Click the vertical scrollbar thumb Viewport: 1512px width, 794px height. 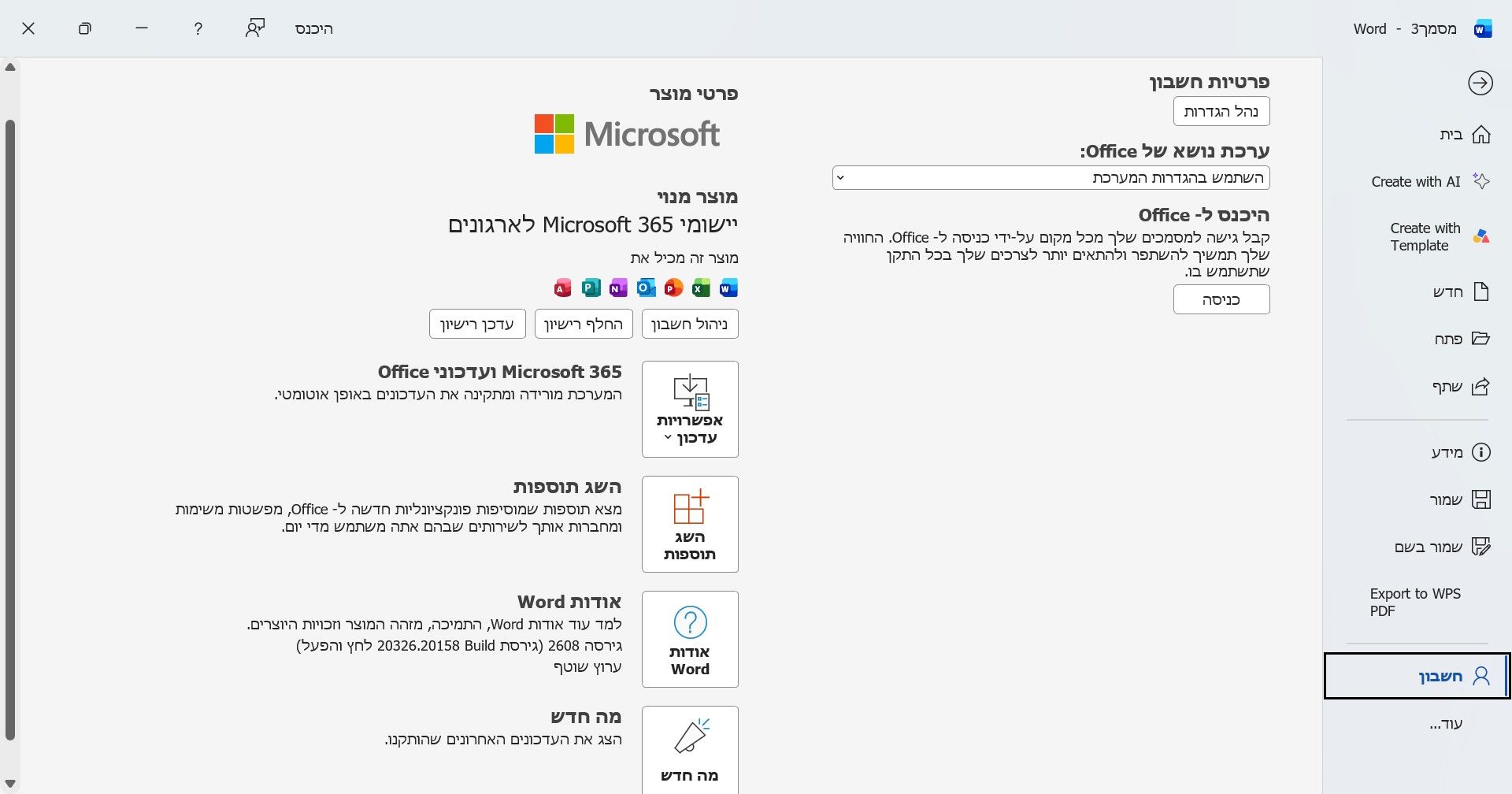(x=10, y=430)
